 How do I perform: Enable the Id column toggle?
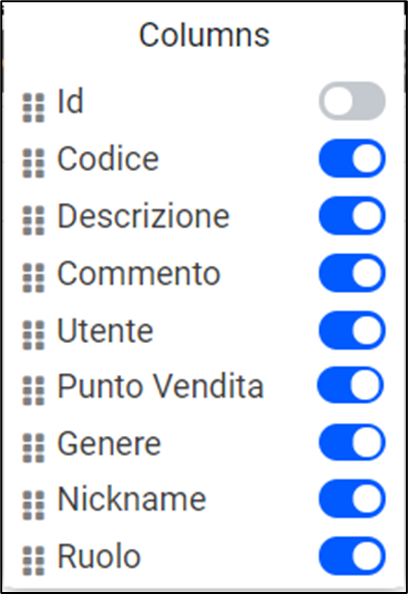click(x=352, y=101)
